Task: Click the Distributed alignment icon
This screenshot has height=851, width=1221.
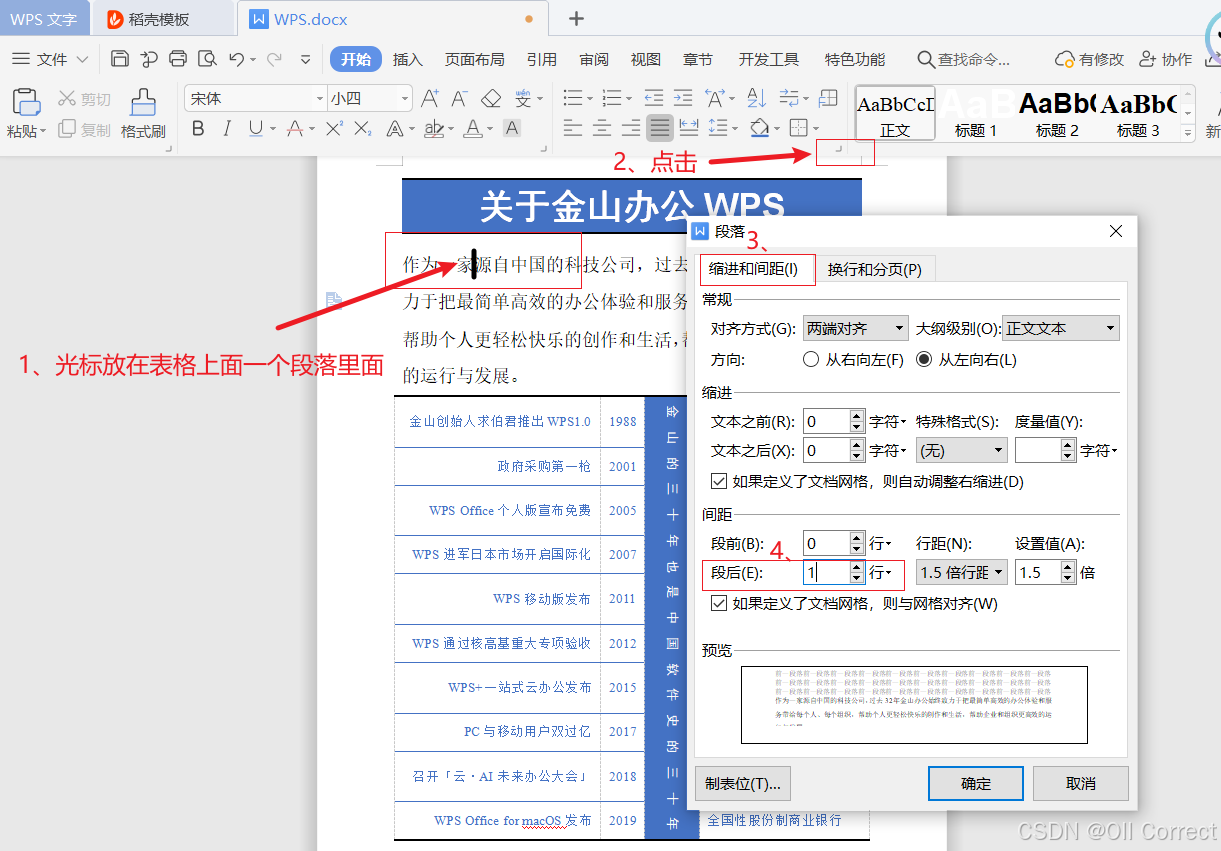Action: (x=689, y=128)
